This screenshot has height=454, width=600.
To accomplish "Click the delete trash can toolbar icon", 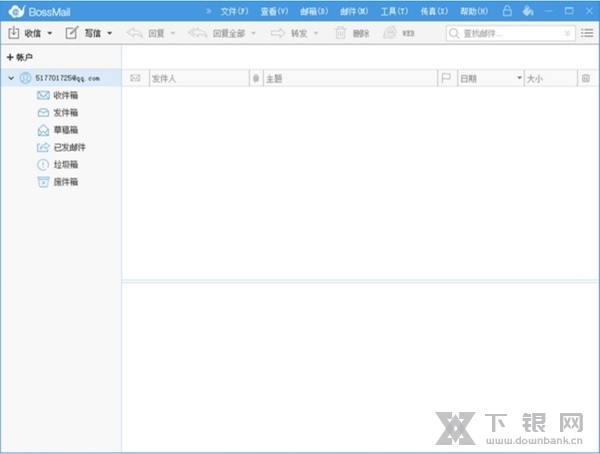I will 340,33.
